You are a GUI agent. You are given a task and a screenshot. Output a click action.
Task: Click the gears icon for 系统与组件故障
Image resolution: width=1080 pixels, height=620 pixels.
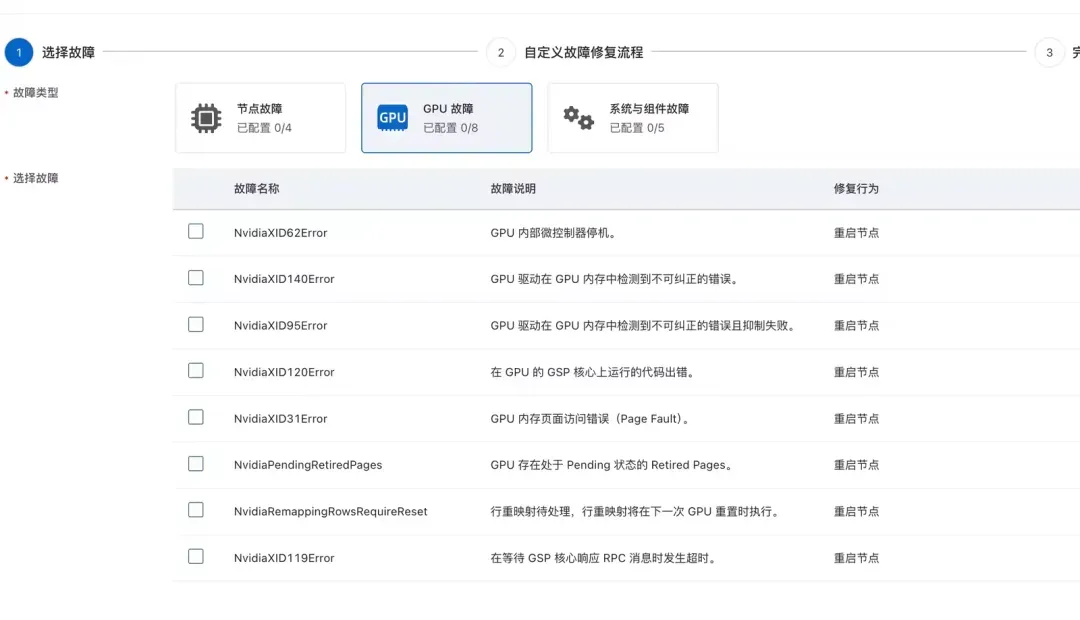579,118
